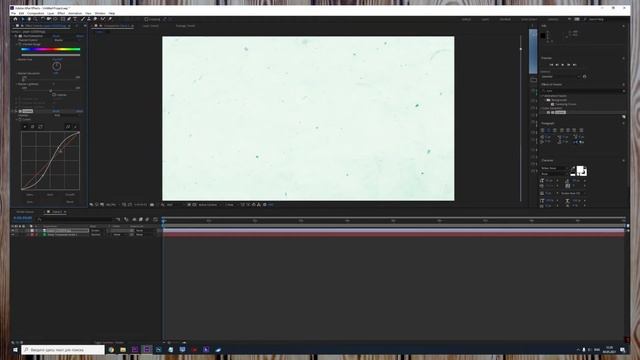The image size is (640, 360).
Task: Open the Composition menu
Action: tap(36, 13)
